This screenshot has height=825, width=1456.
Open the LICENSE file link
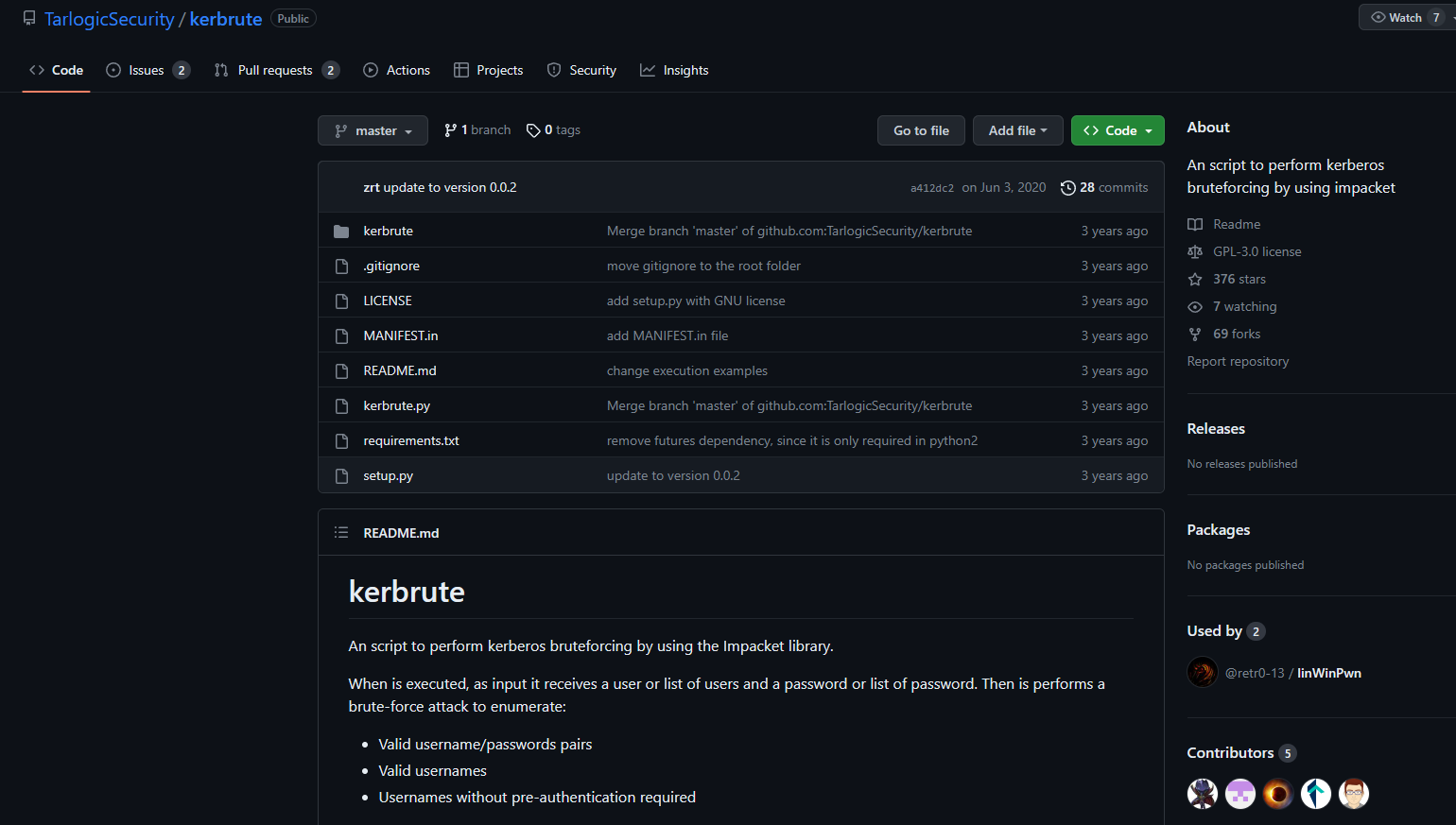[x=388, y=301]
